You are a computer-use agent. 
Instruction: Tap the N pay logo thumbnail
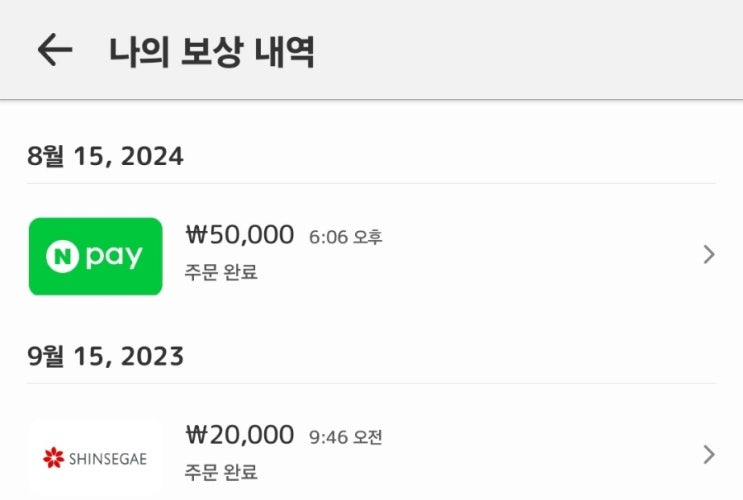click(96, 256)
